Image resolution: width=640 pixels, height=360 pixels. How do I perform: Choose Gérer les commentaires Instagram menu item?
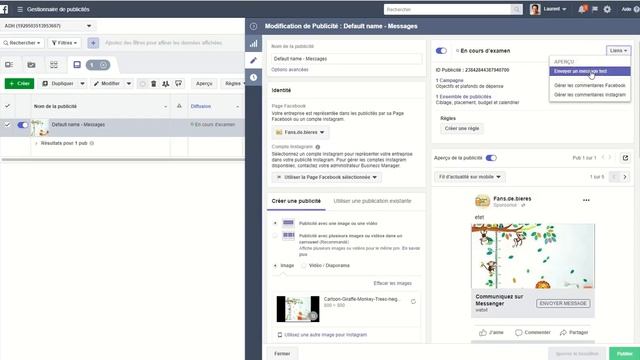pyautogui.click(x=590, y=95)
